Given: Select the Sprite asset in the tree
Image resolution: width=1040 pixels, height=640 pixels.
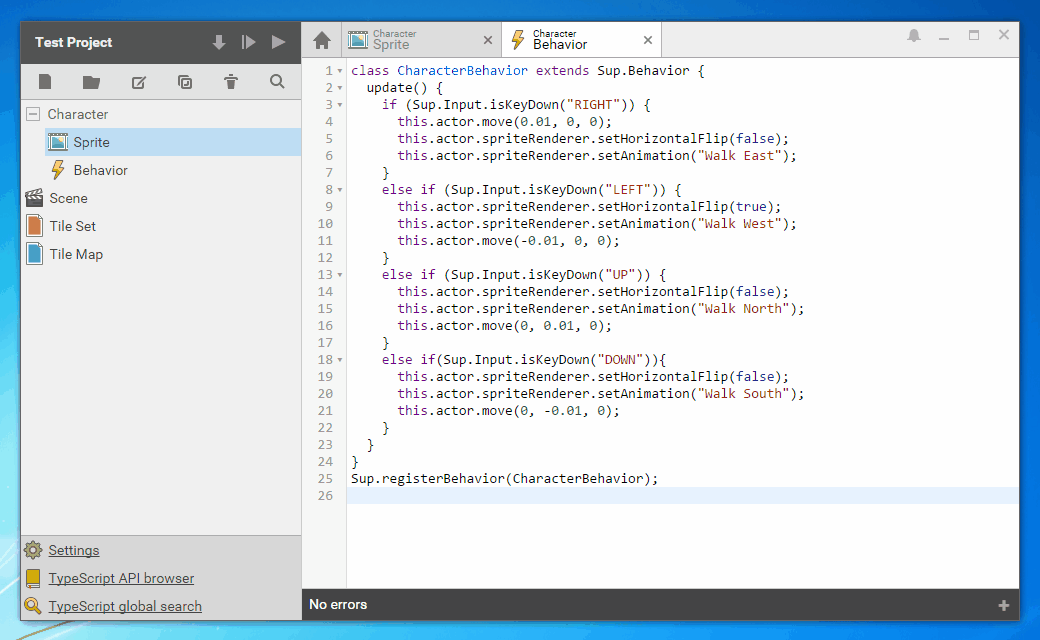Looking at the screenshot, I should [x=173, y=142].
